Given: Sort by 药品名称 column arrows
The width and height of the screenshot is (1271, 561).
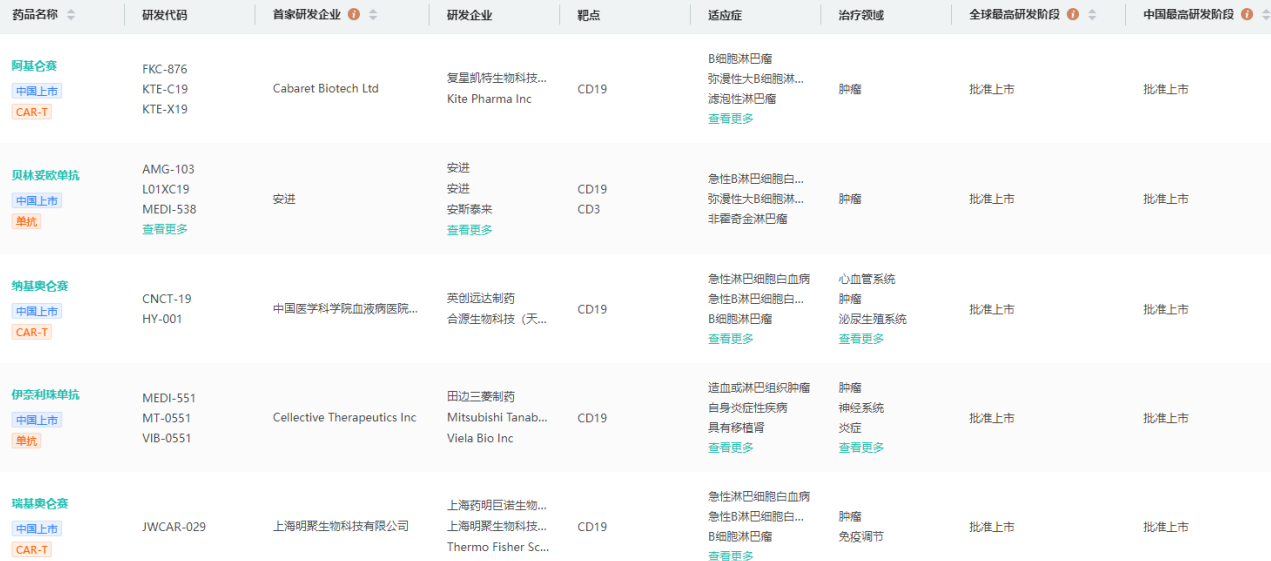Looking at the screenshot, I should click(70, 15).
